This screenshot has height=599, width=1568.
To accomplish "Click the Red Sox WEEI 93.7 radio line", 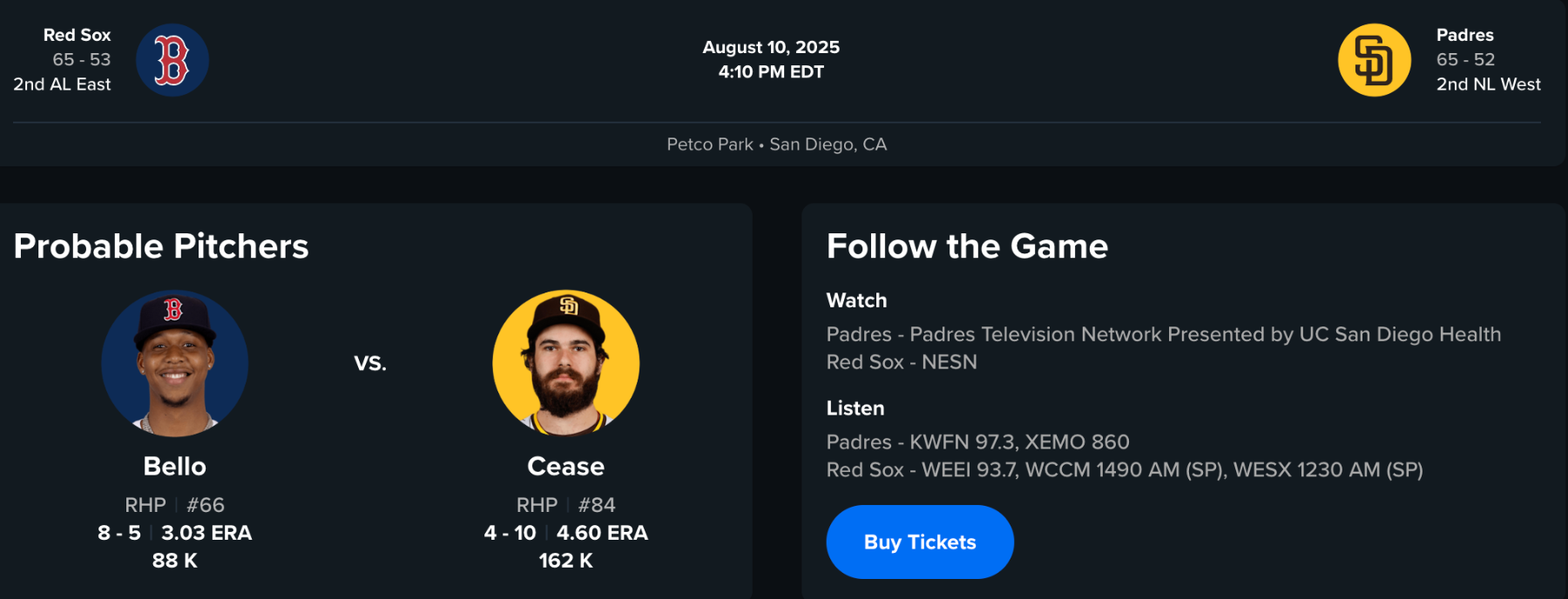I will click(x=1124, y=470).
